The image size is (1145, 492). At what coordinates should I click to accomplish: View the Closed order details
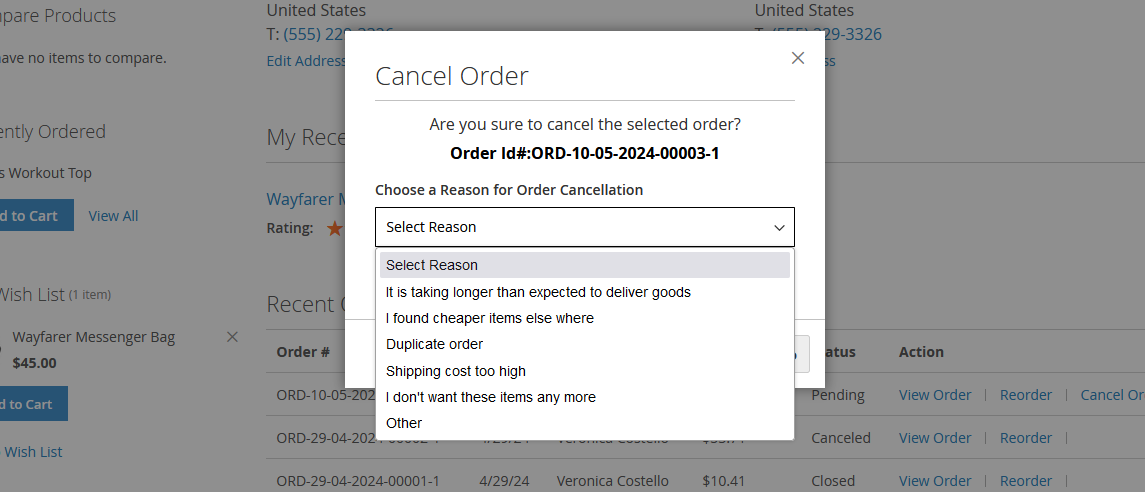[934, 481]
